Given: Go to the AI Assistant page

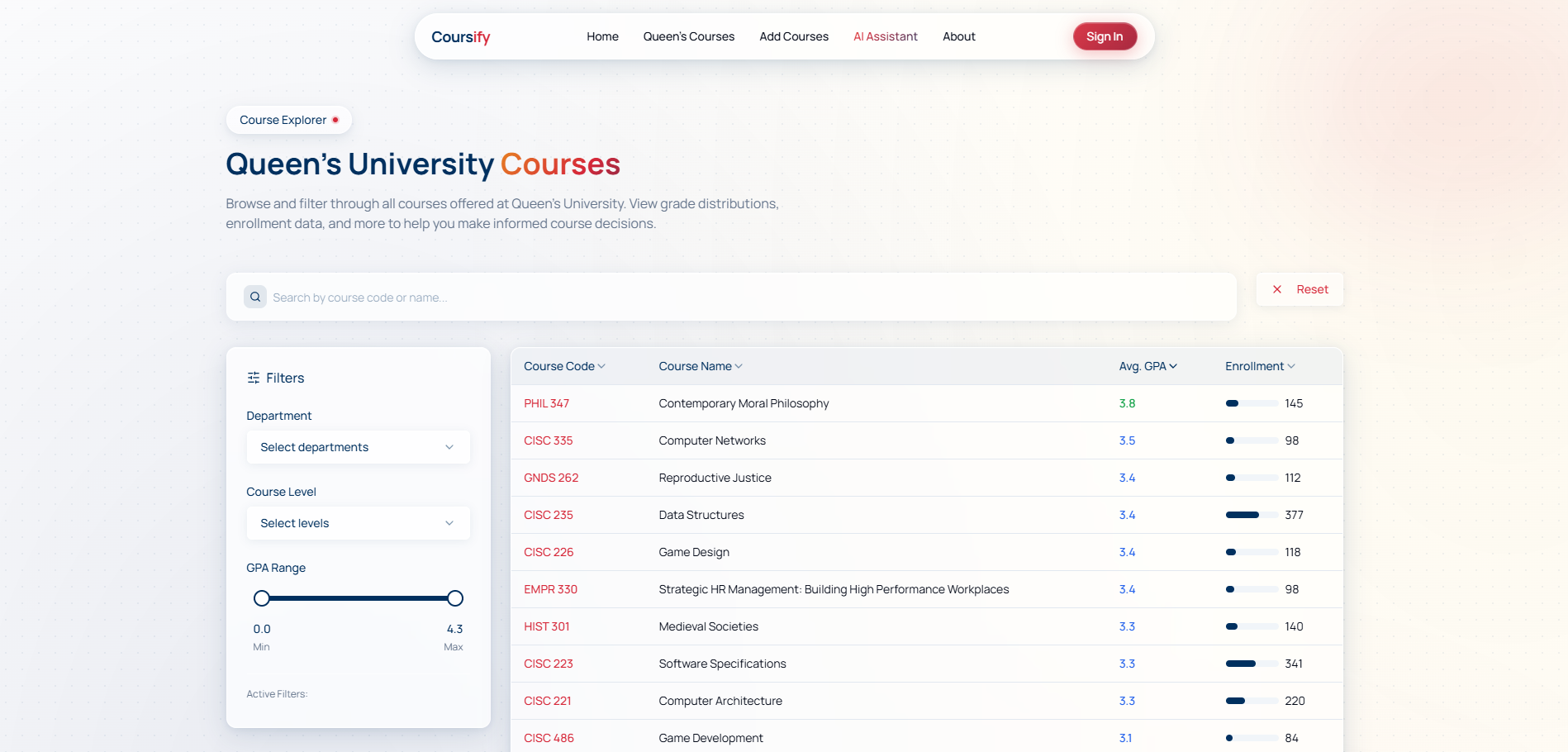Looking at the screenshot, I should pyautogui.click(x=885, y=36).
